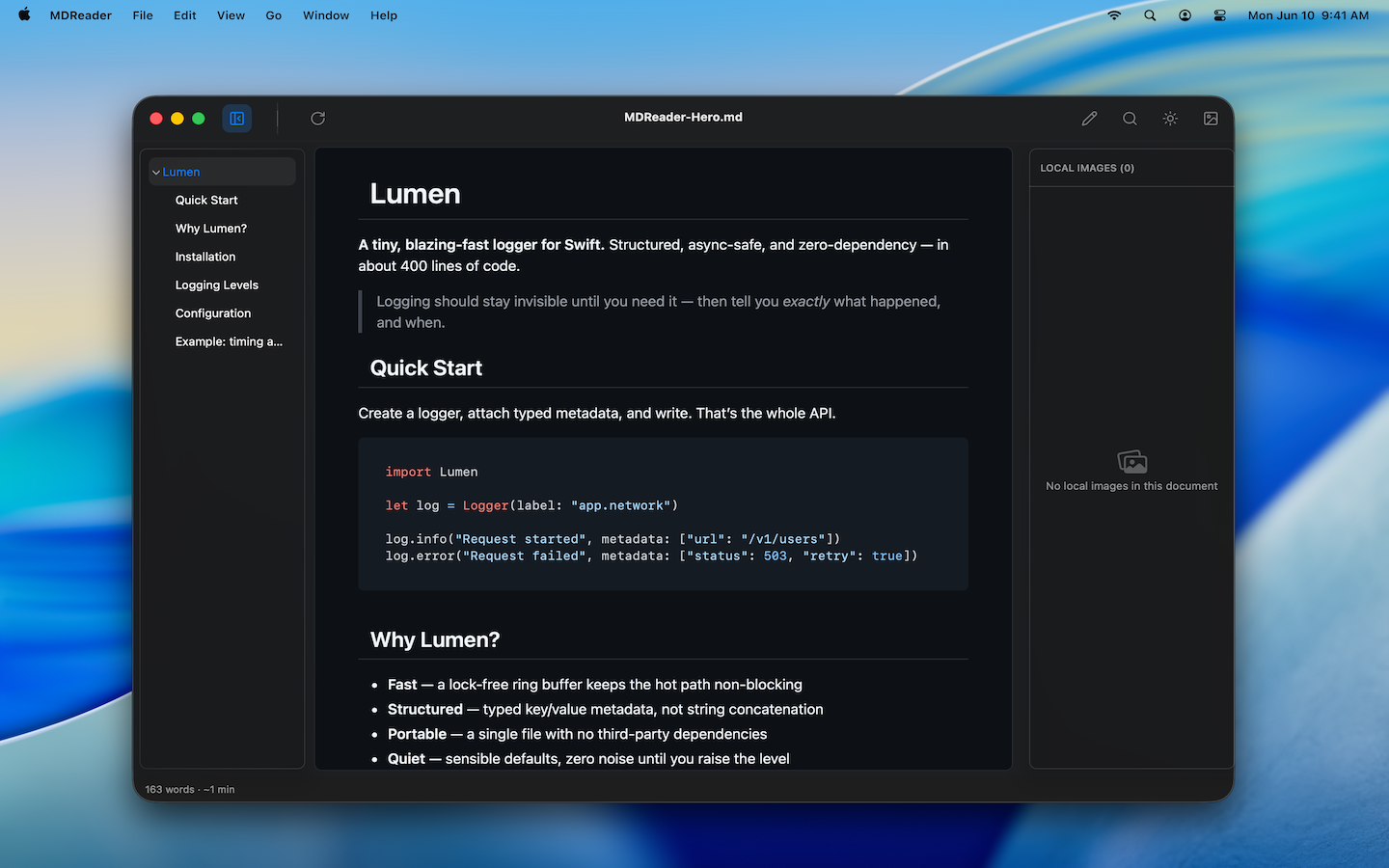Open the Edit menu
The height and width of the screenshot is (868, 1389).
pos(185,15)
